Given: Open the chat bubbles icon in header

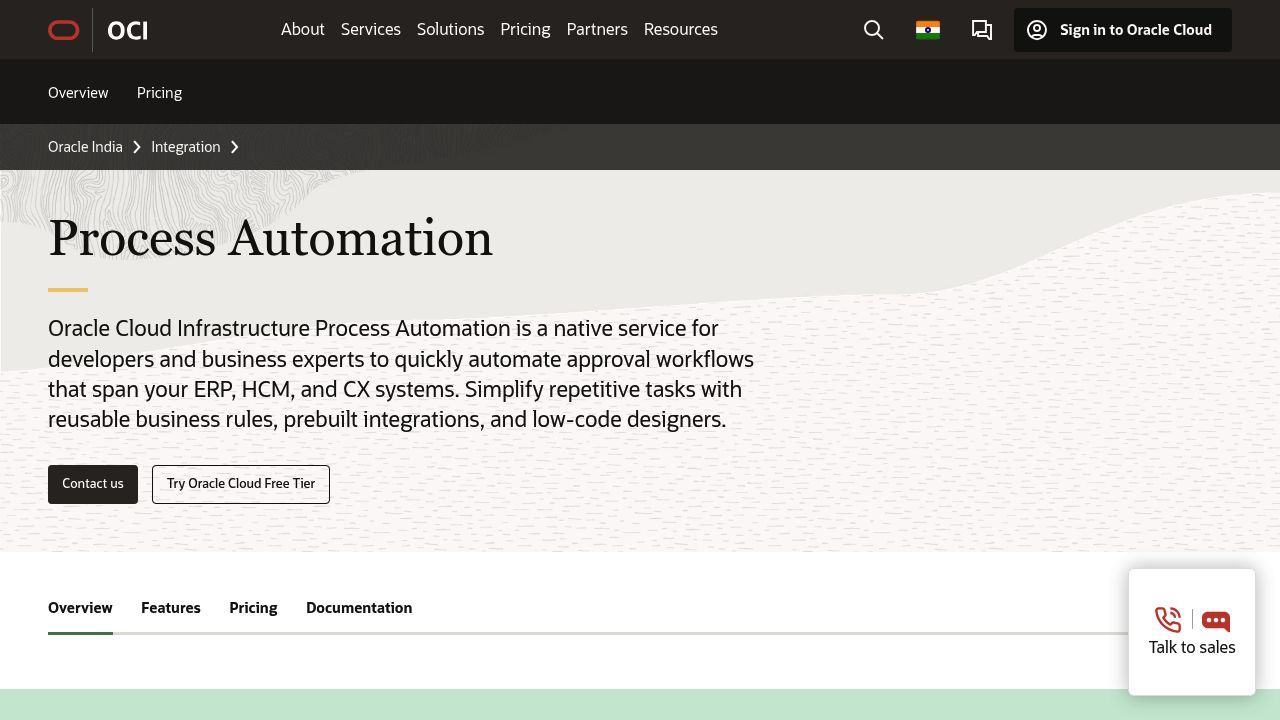Looking at the screenshot, I should pyautogui.click(x=982, y=30).
